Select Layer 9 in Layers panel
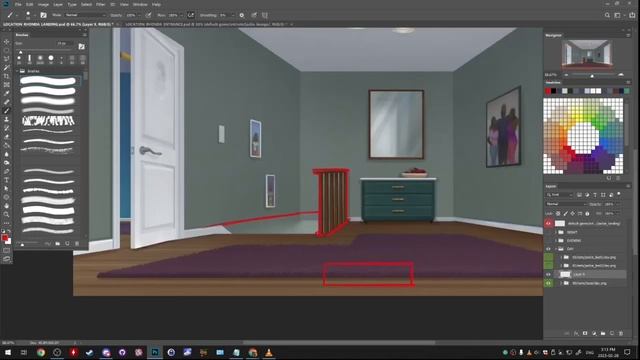Viewport: 640px width, 360px height. [x=590, y=274]
